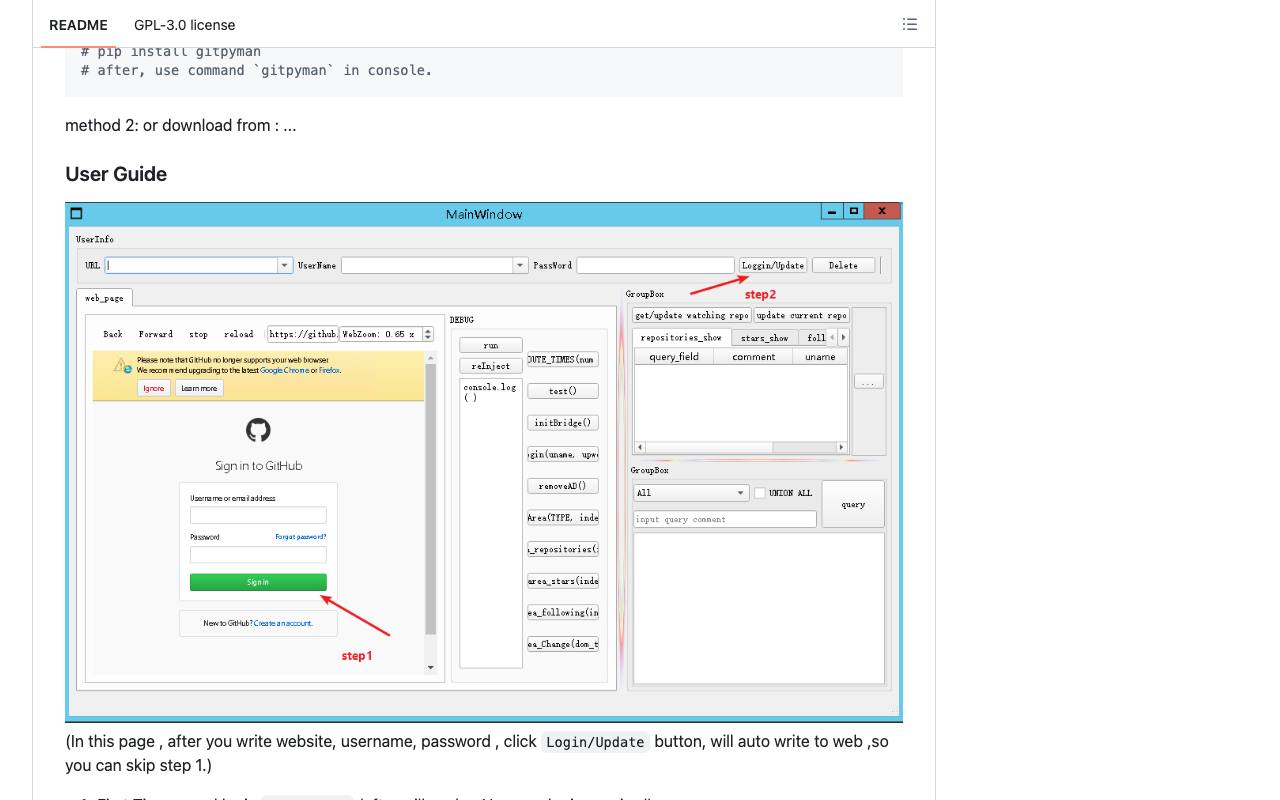Click the uname column header
Screen dimensions: 1280x800
tap(820, 356)
